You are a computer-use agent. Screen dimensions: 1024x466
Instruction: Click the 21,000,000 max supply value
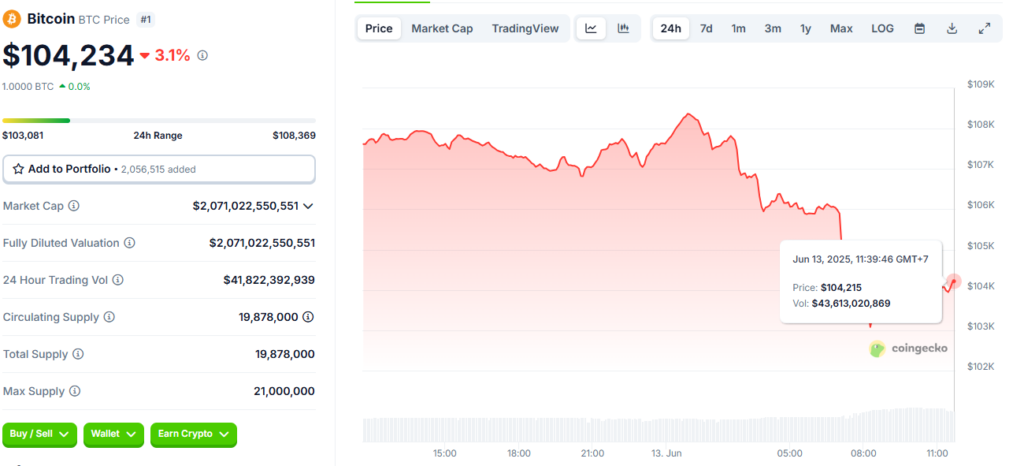(x=284, y=392)
